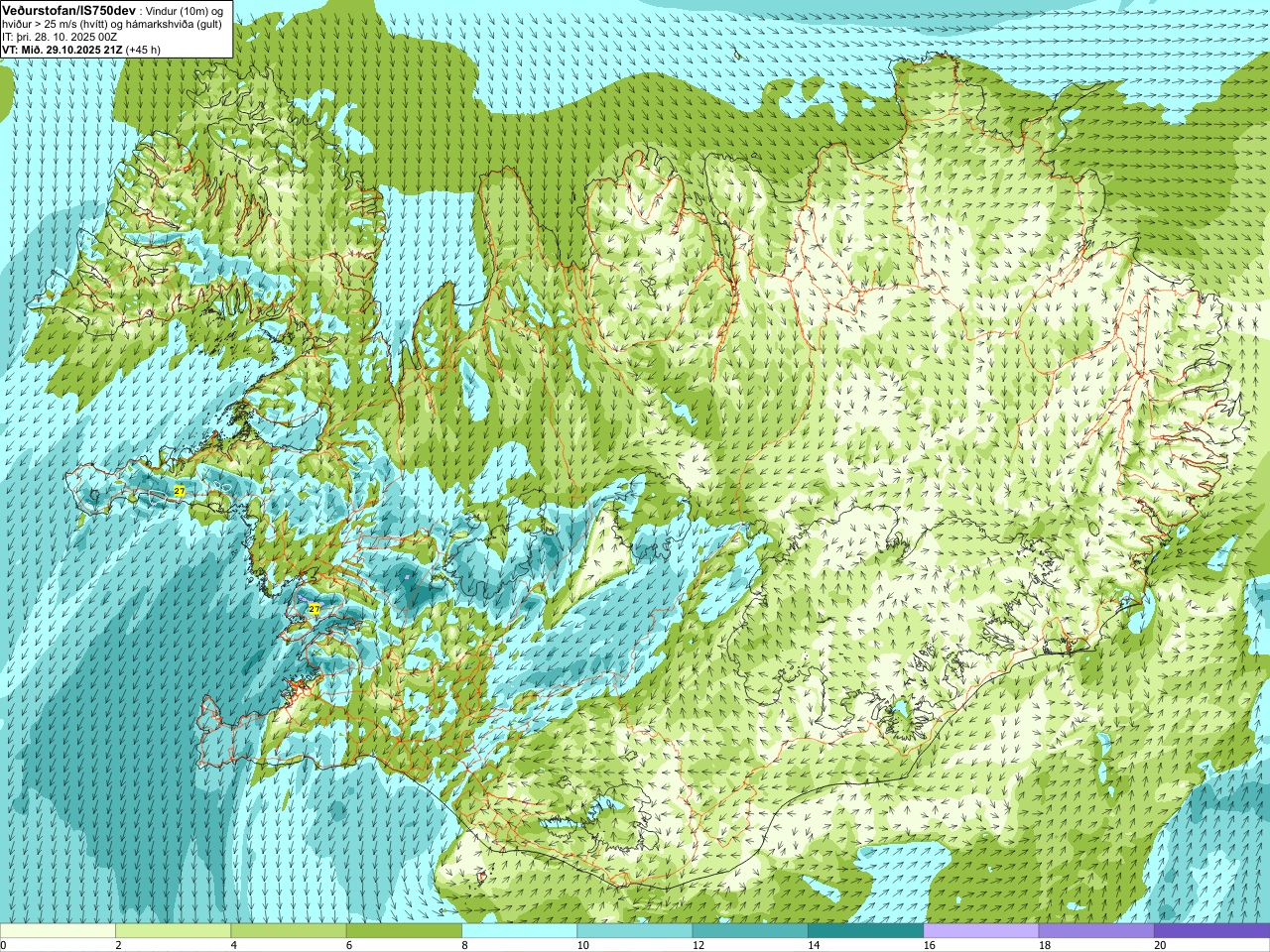
Task: Click the legend tick label "2"
Action: [117, 946]
